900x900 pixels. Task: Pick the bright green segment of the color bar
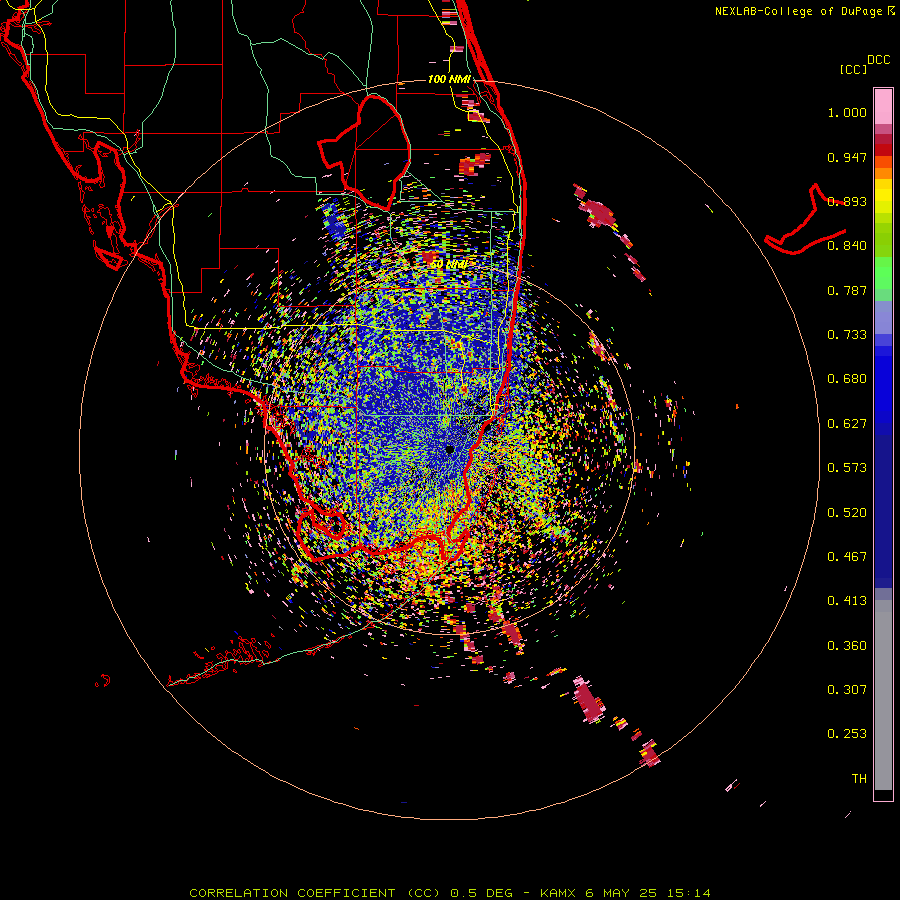pos(883,273)
